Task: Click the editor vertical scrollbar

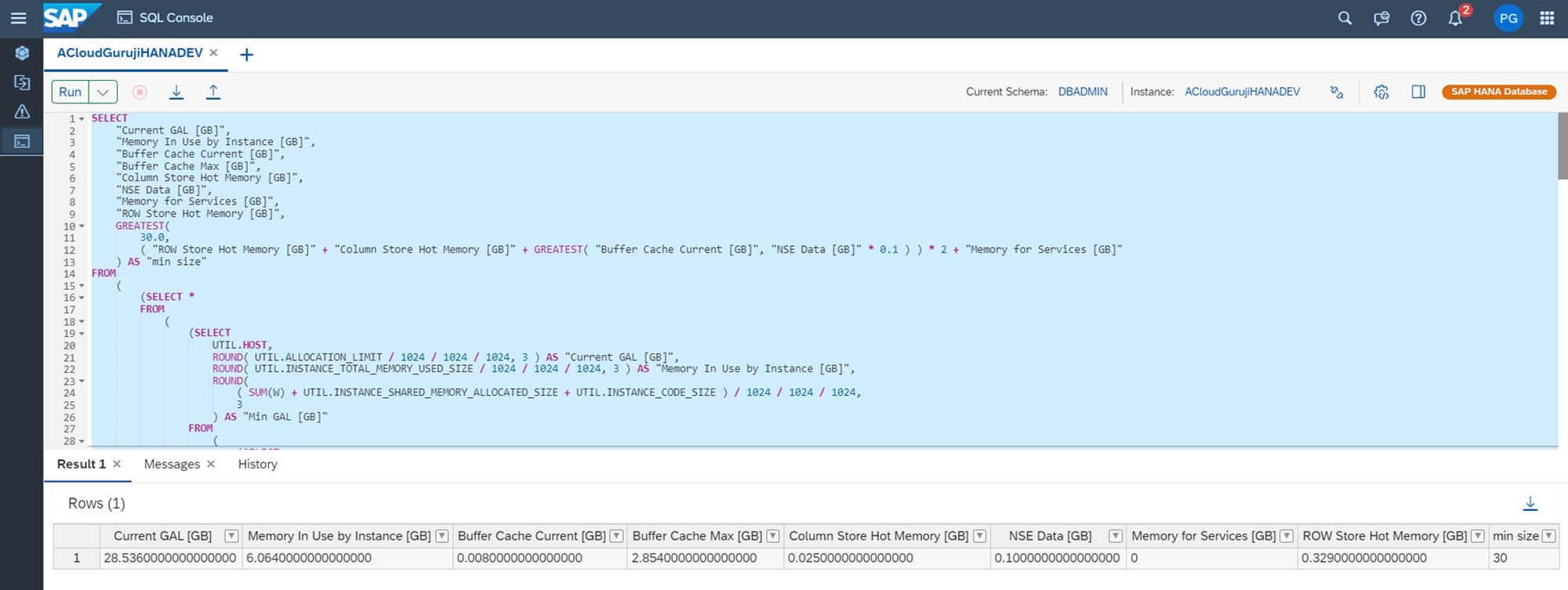Action: [1562, 146]
